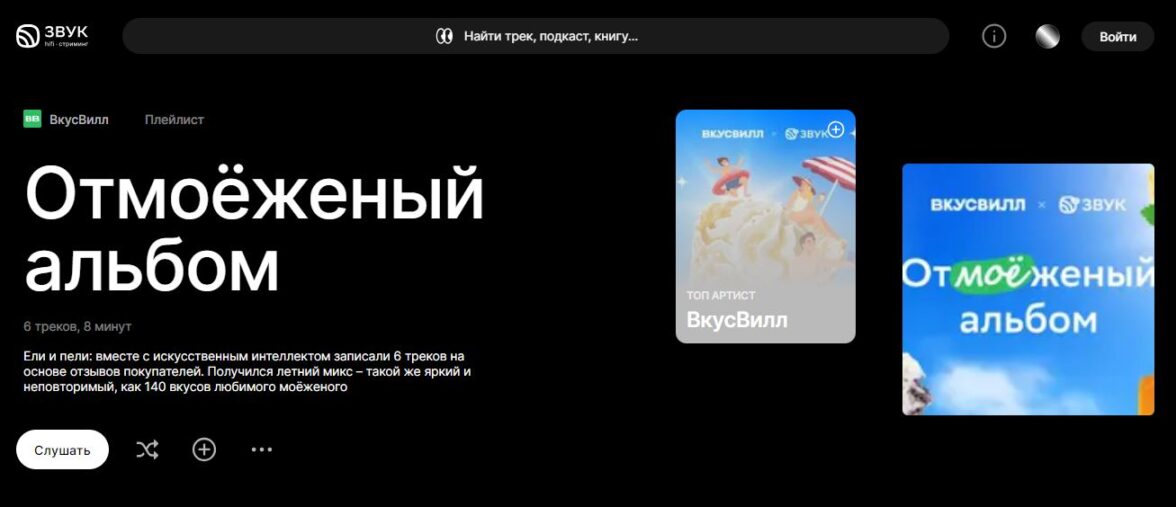Click the 6 треков, 8 минут text
Screen dimensions: 1176x507
[77, 326]
